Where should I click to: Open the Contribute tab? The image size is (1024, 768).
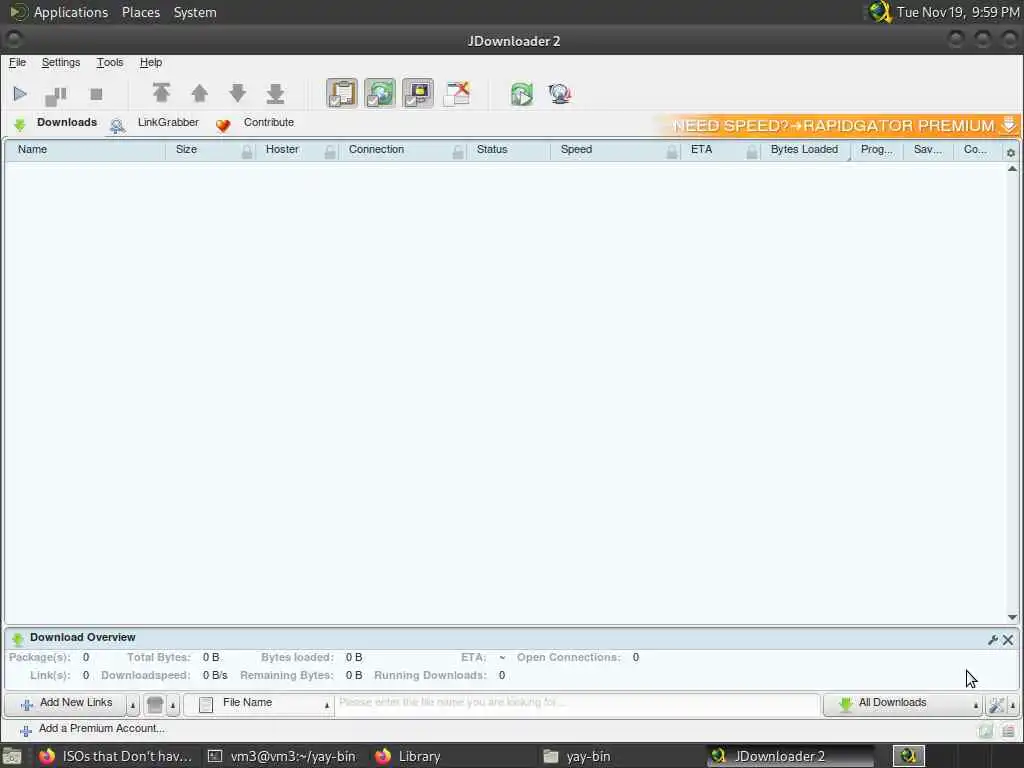(x=255, y=123)
